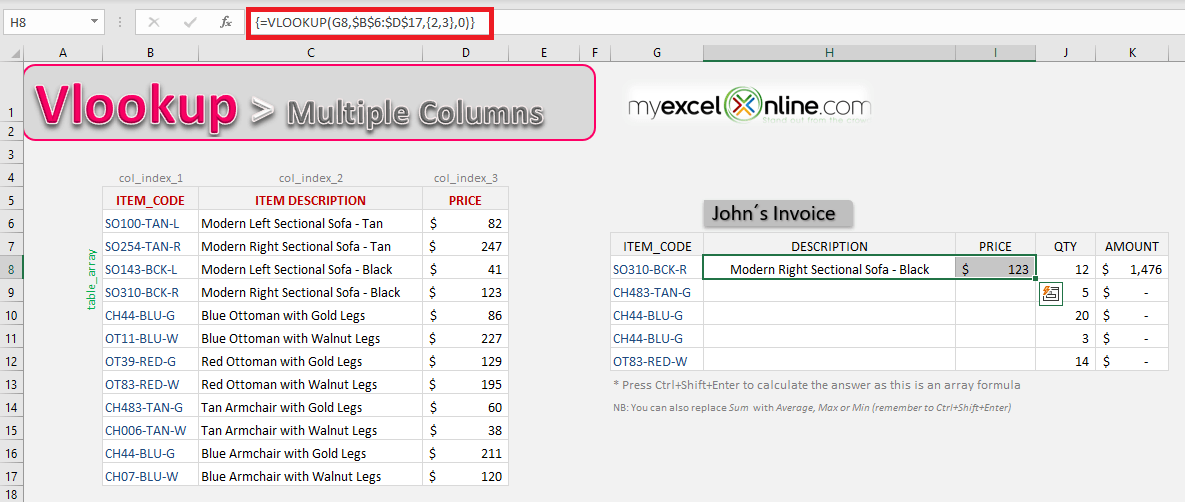
Task: Select column C header
Action: coord(310,52)
